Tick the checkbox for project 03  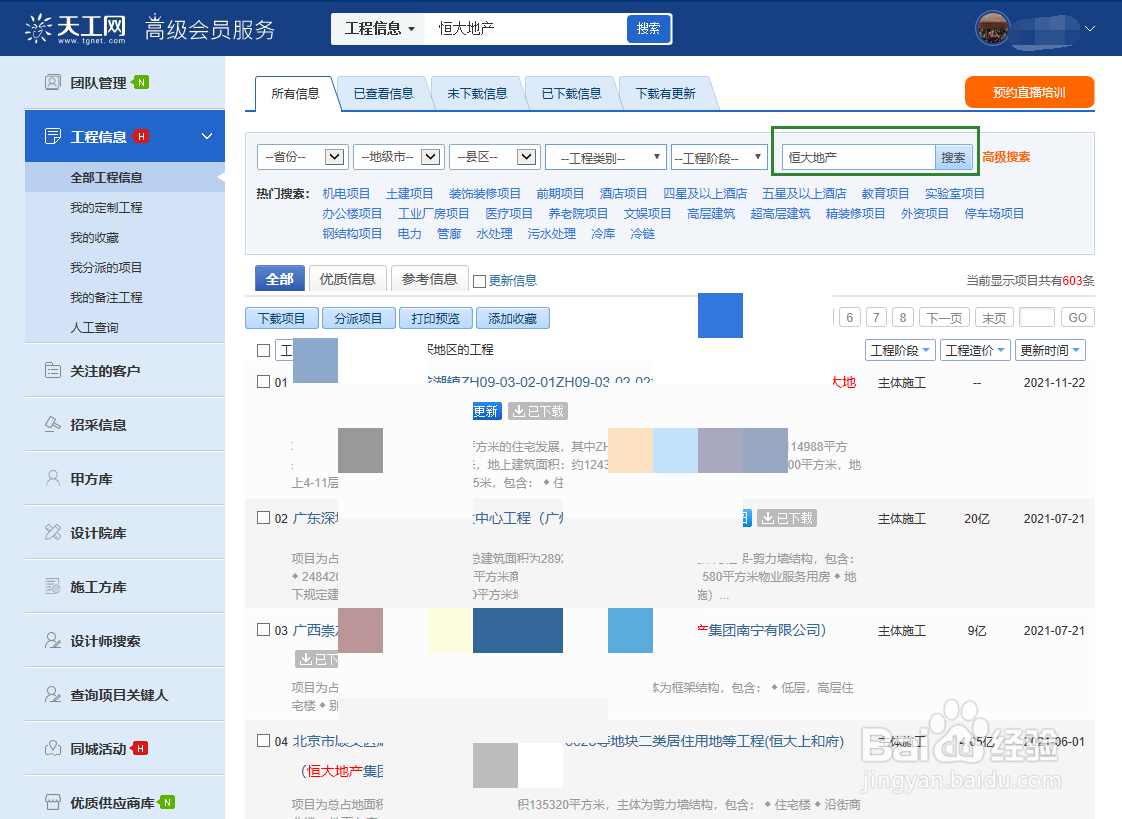tap(263, 629)
